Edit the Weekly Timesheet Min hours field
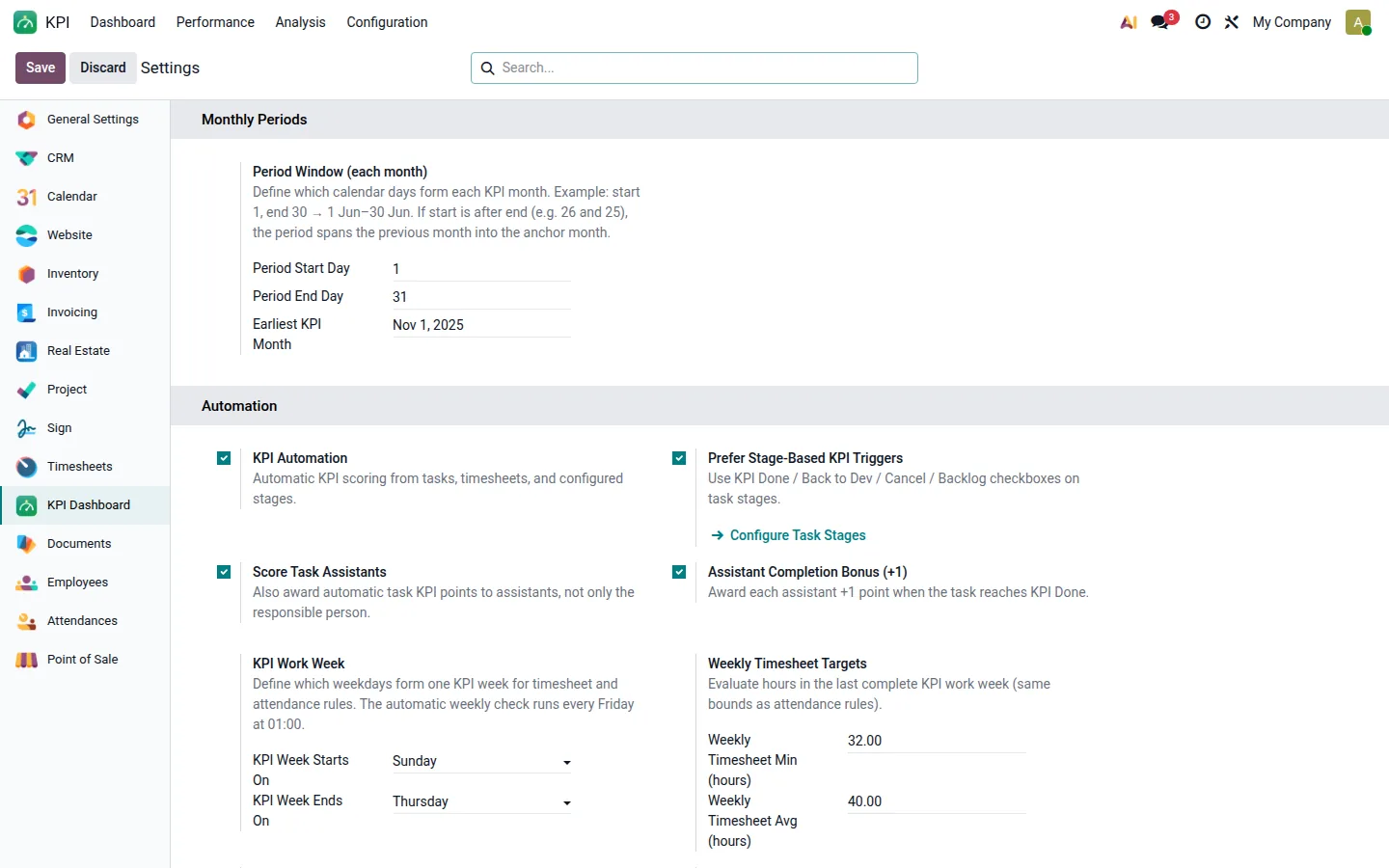 [x=937, y=741]
